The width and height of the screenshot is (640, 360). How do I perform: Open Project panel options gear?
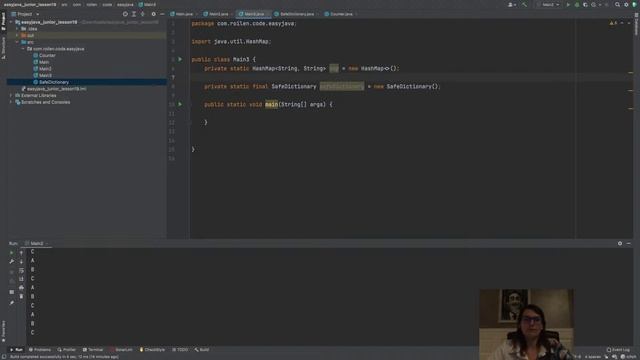tap(153, 14)
